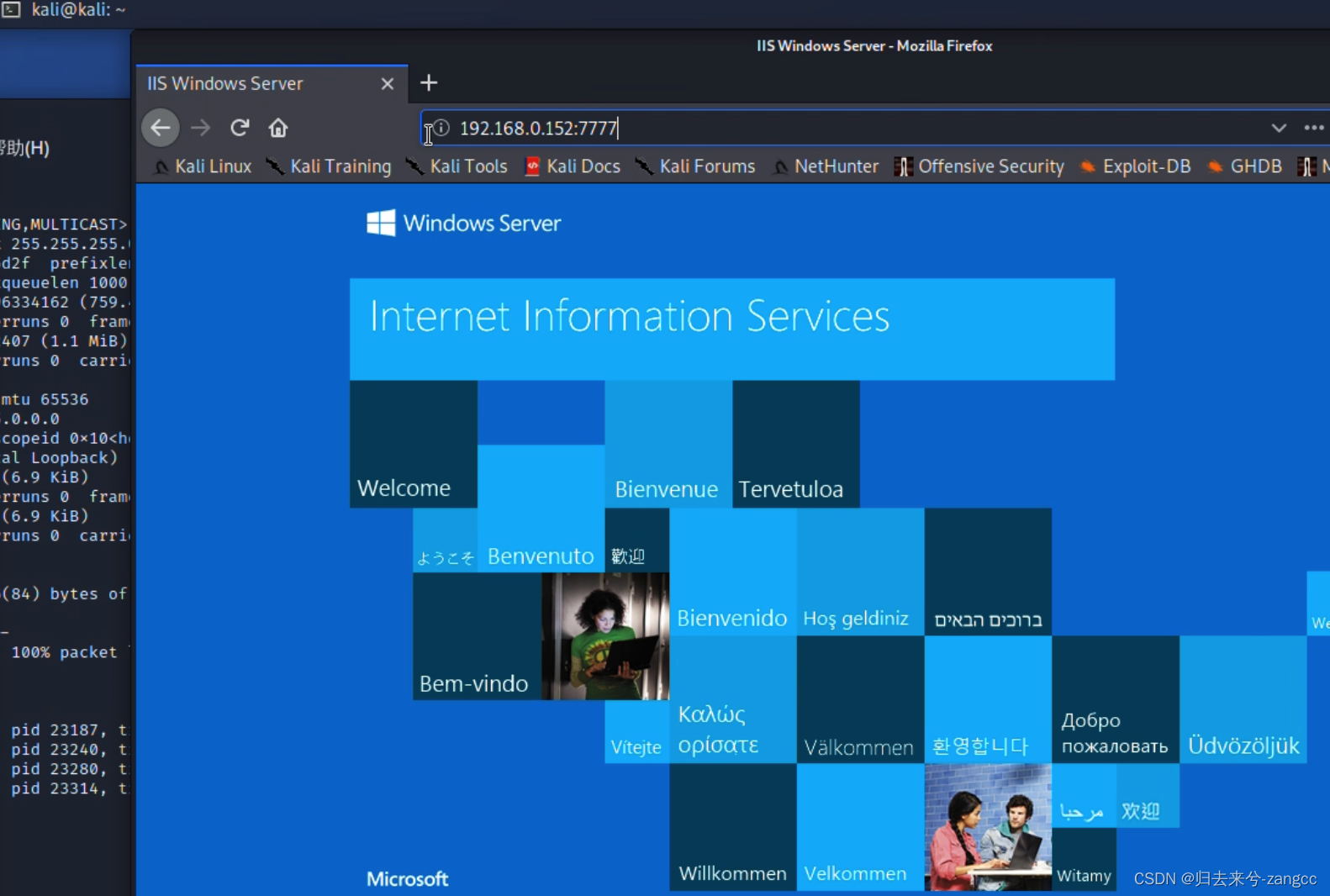Select the IIS Windows Server tab
The height and width of the screenshot is (896, 1330).
click(x=272, y=83)
